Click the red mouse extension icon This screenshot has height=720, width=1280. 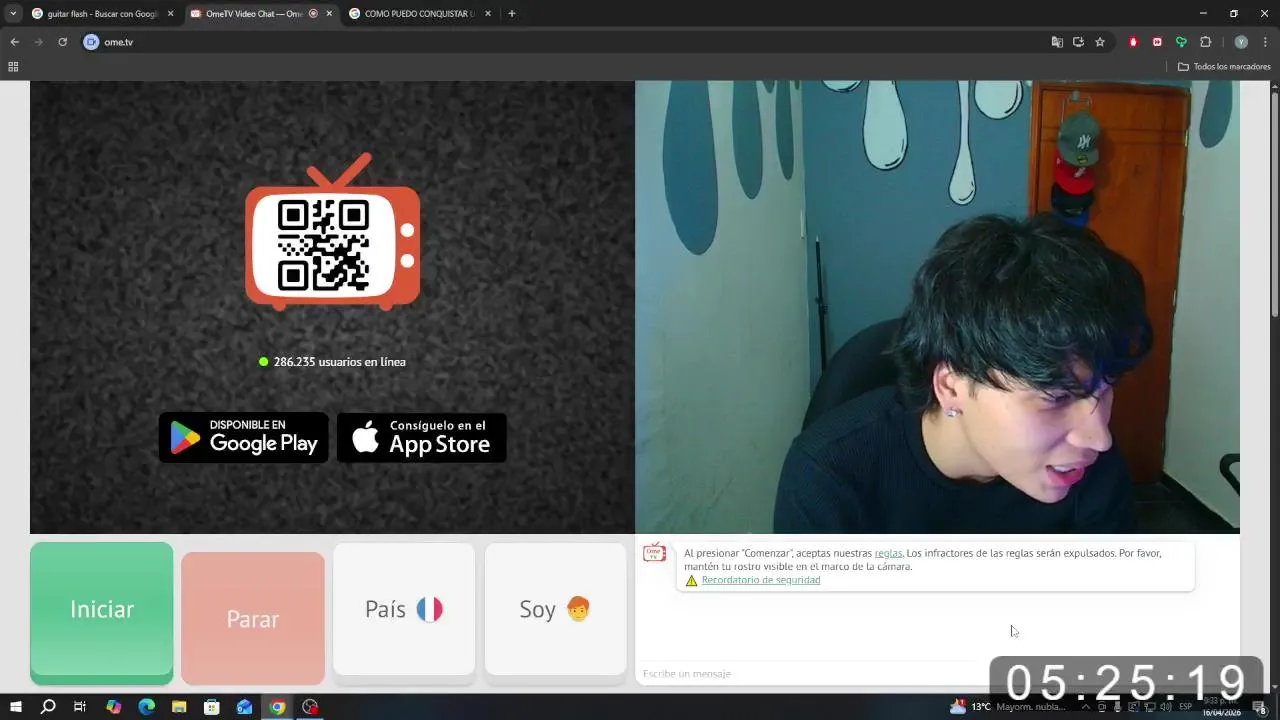[x=1133, y=42]
